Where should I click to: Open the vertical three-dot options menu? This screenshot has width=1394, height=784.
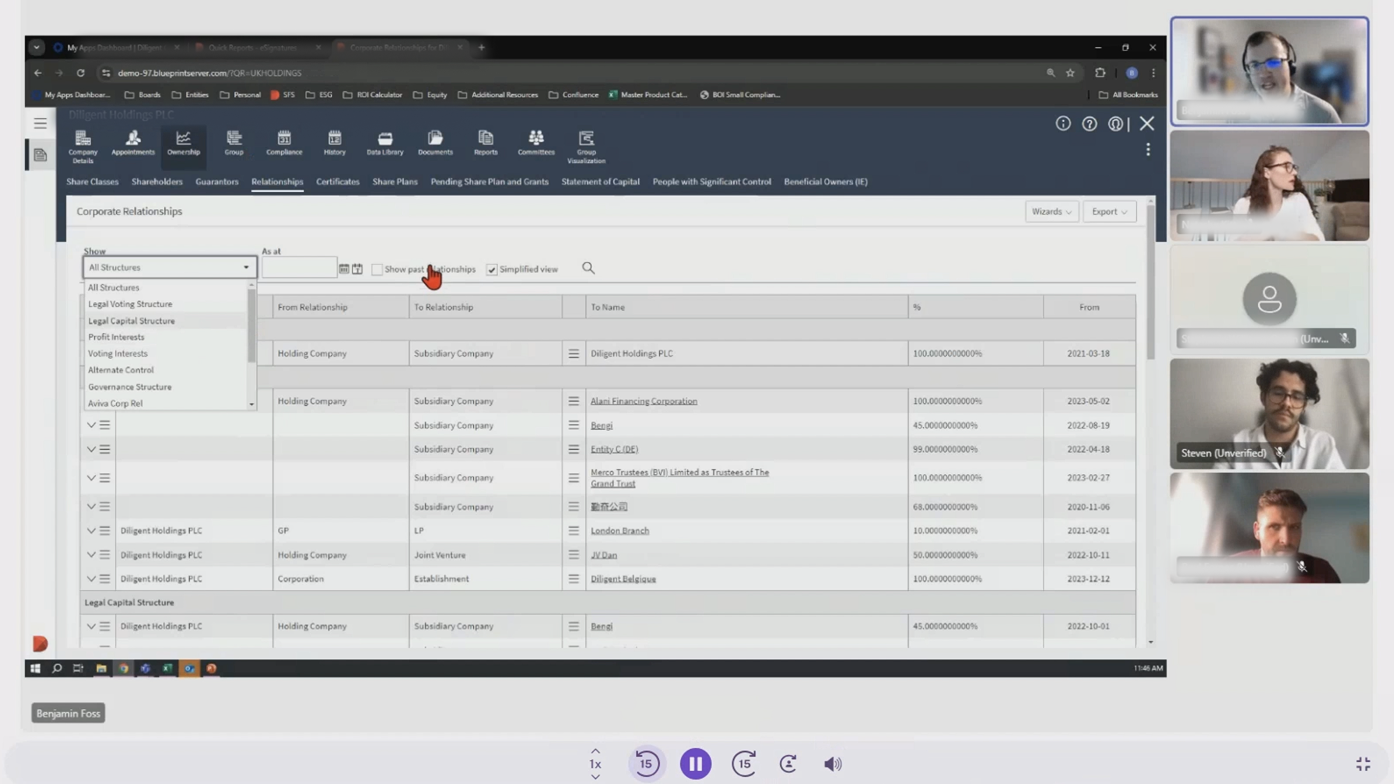point(1148,150)
